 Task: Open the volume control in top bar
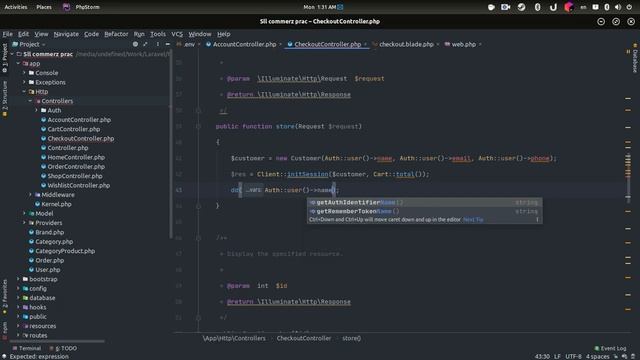618,7
